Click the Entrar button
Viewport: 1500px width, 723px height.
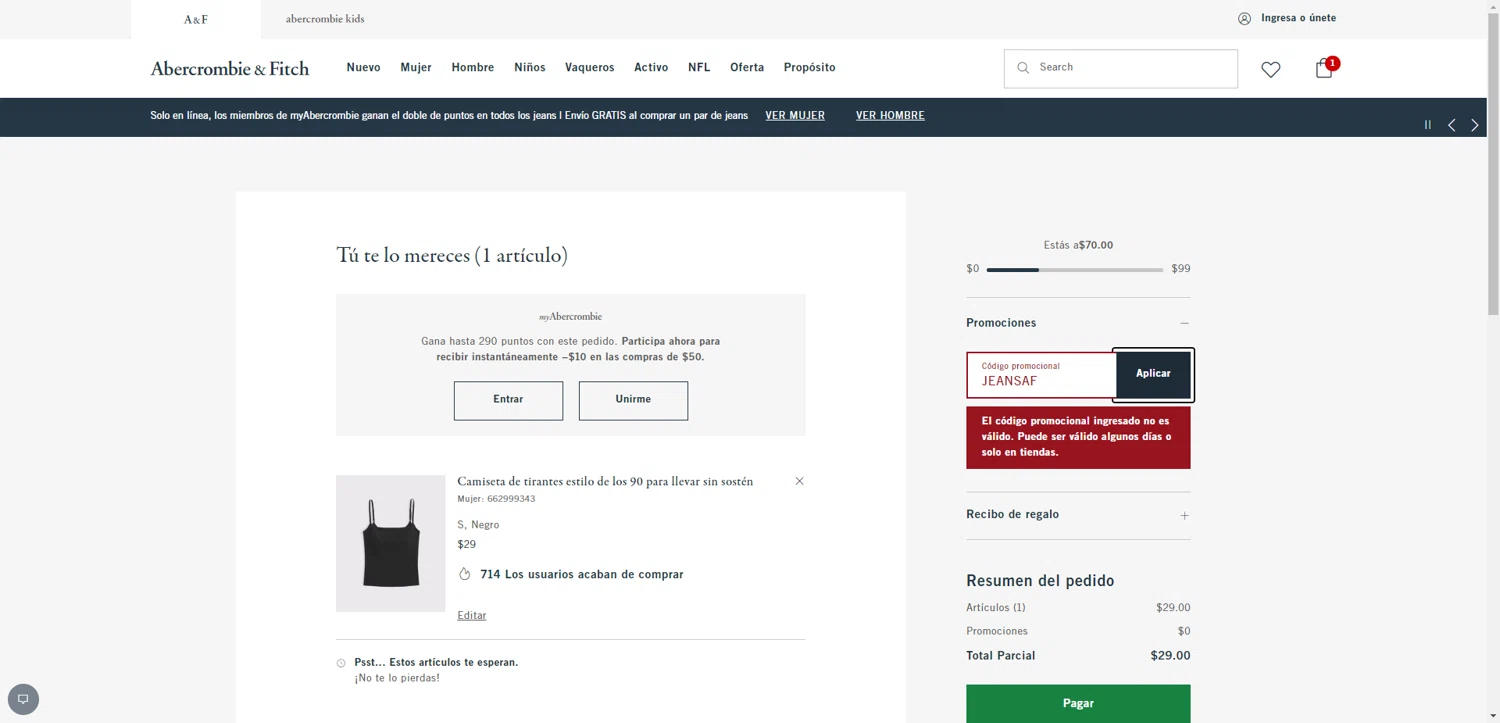(508, 400)
